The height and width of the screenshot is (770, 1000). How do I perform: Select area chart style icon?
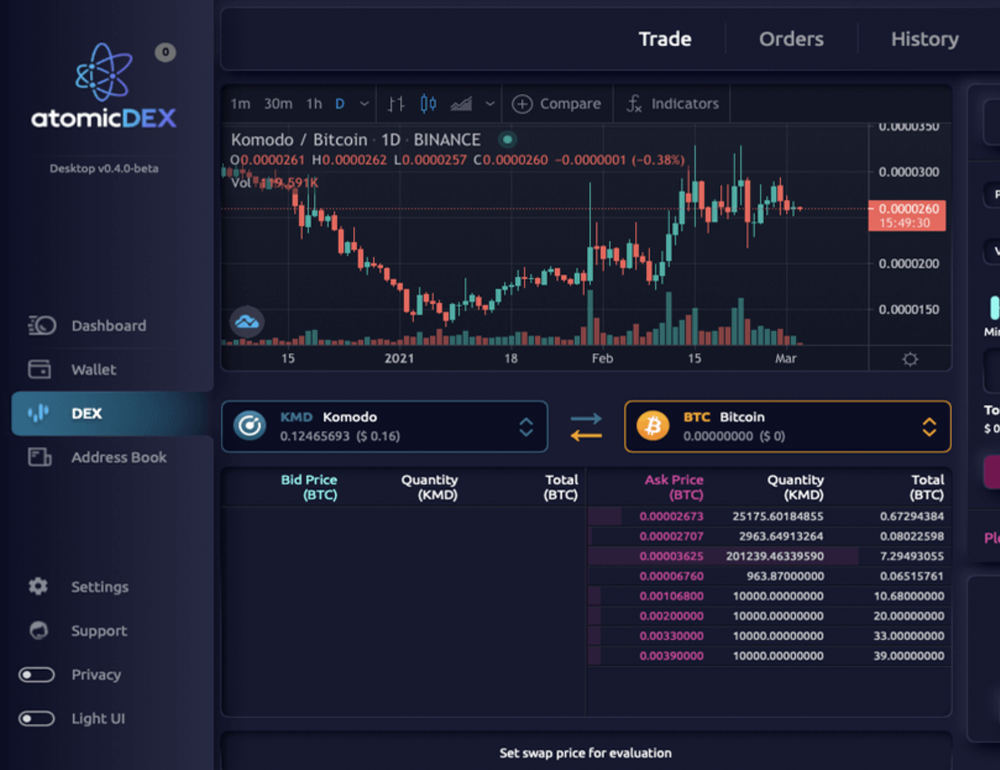(x=461, y=103)
